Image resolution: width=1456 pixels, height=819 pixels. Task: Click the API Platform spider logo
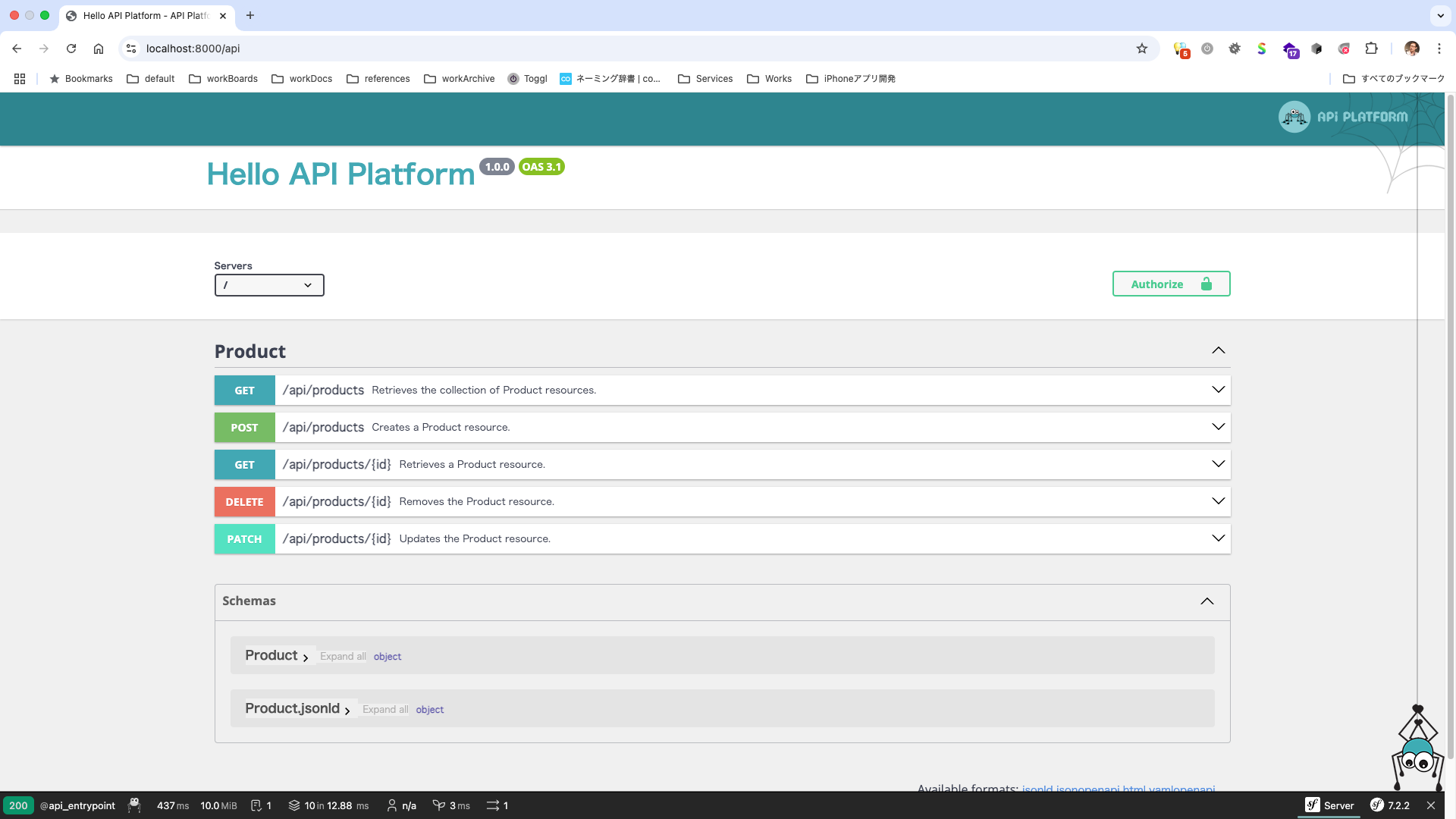pyautogui.click(x=1294, y=117)
